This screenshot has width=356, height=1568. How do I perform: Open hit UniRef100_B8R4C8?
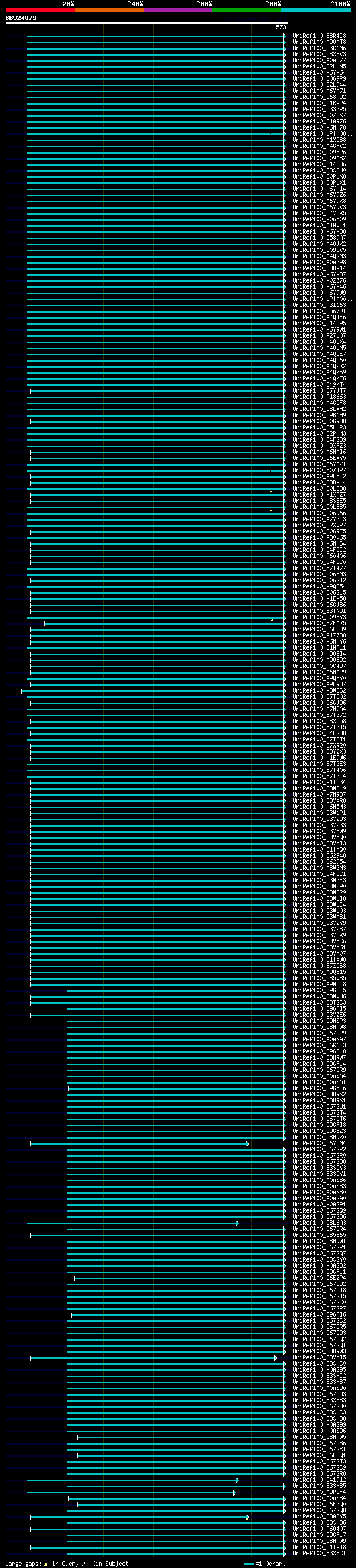pyautogui.click(x=319, y=36)
